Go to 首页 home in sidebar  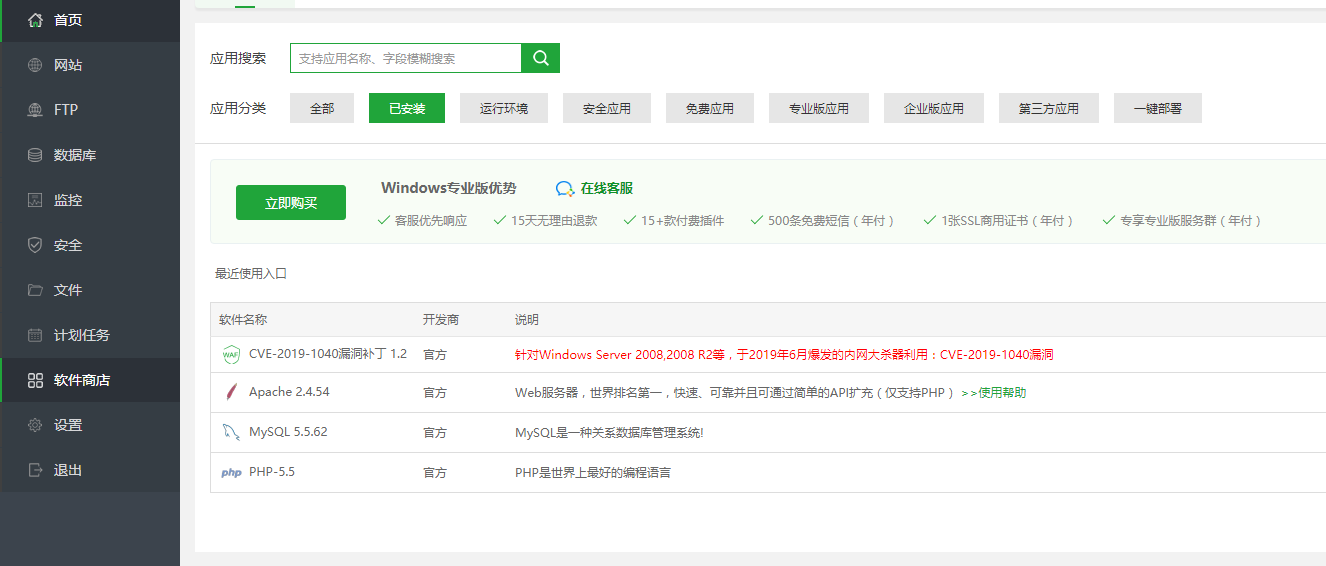coord(68,20)
